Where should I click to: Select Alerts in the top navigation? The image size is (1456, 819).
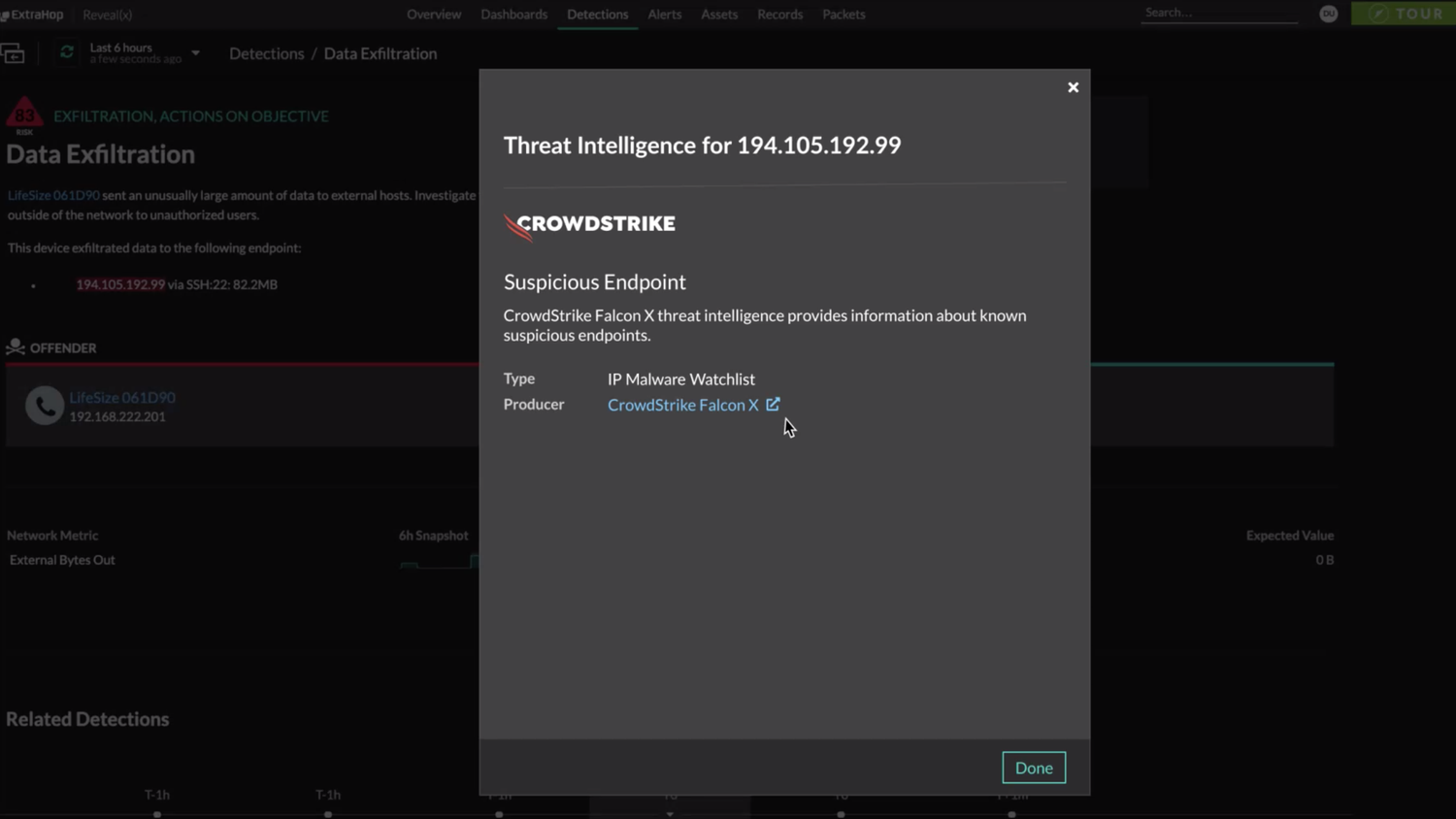664,14
